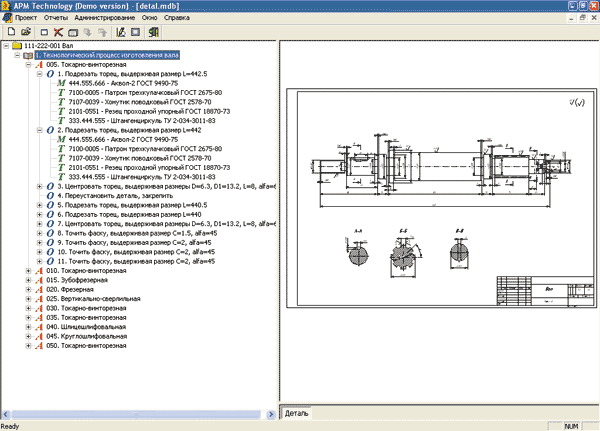The image size is (600, 431).
Task: Click the Open file toolbar icon
Action: (24, 32)
